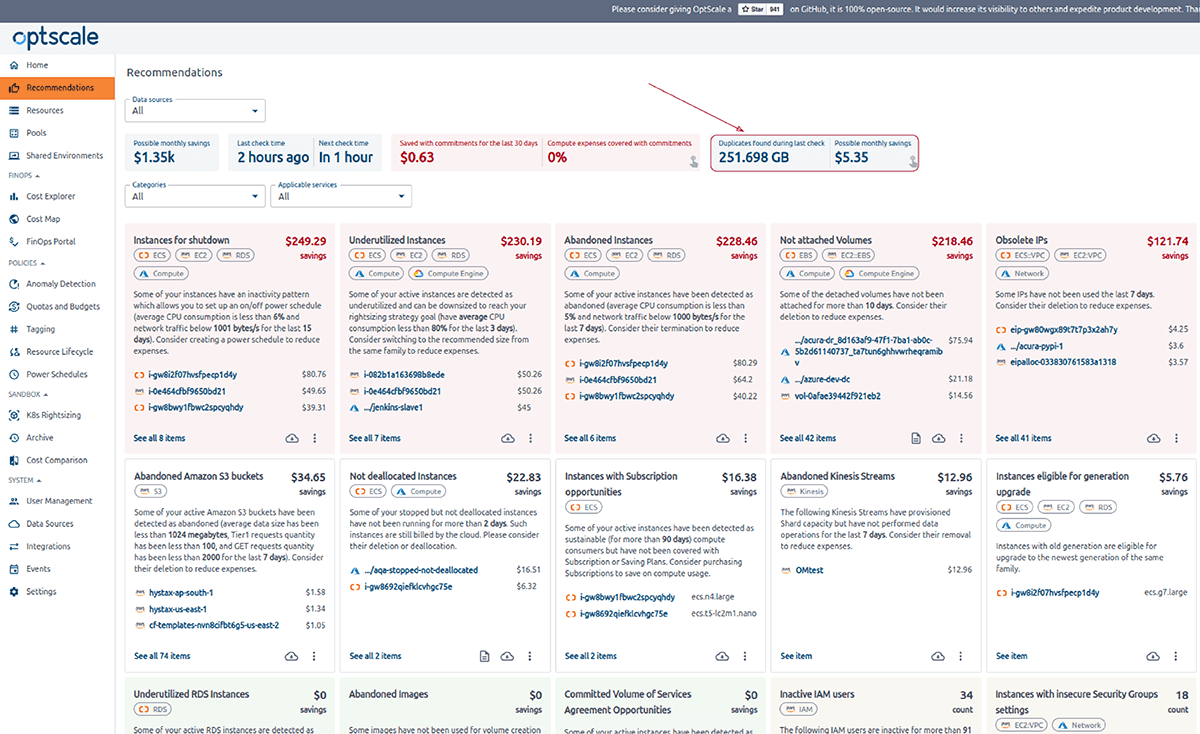Click See all 8 items link
The image size is (1200, 734).
coord(159,438)
